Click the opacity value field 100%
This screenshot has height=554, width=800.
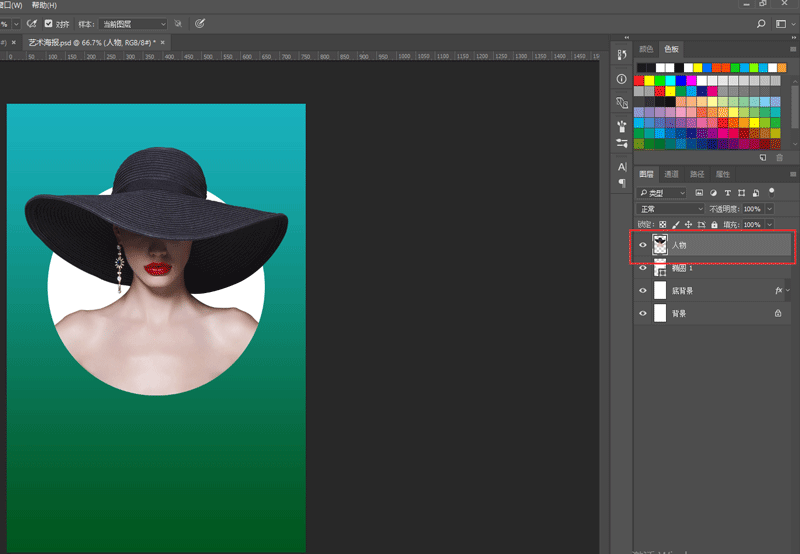tap(752, 209)
